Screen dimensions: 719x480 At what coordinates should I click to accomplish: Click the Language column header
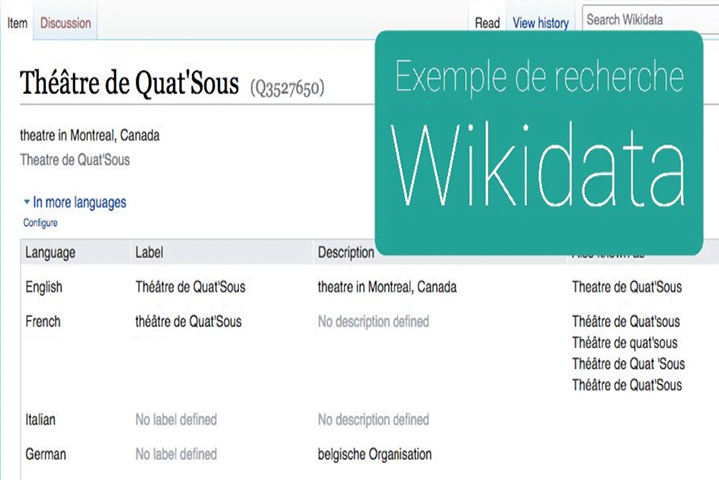50,253
